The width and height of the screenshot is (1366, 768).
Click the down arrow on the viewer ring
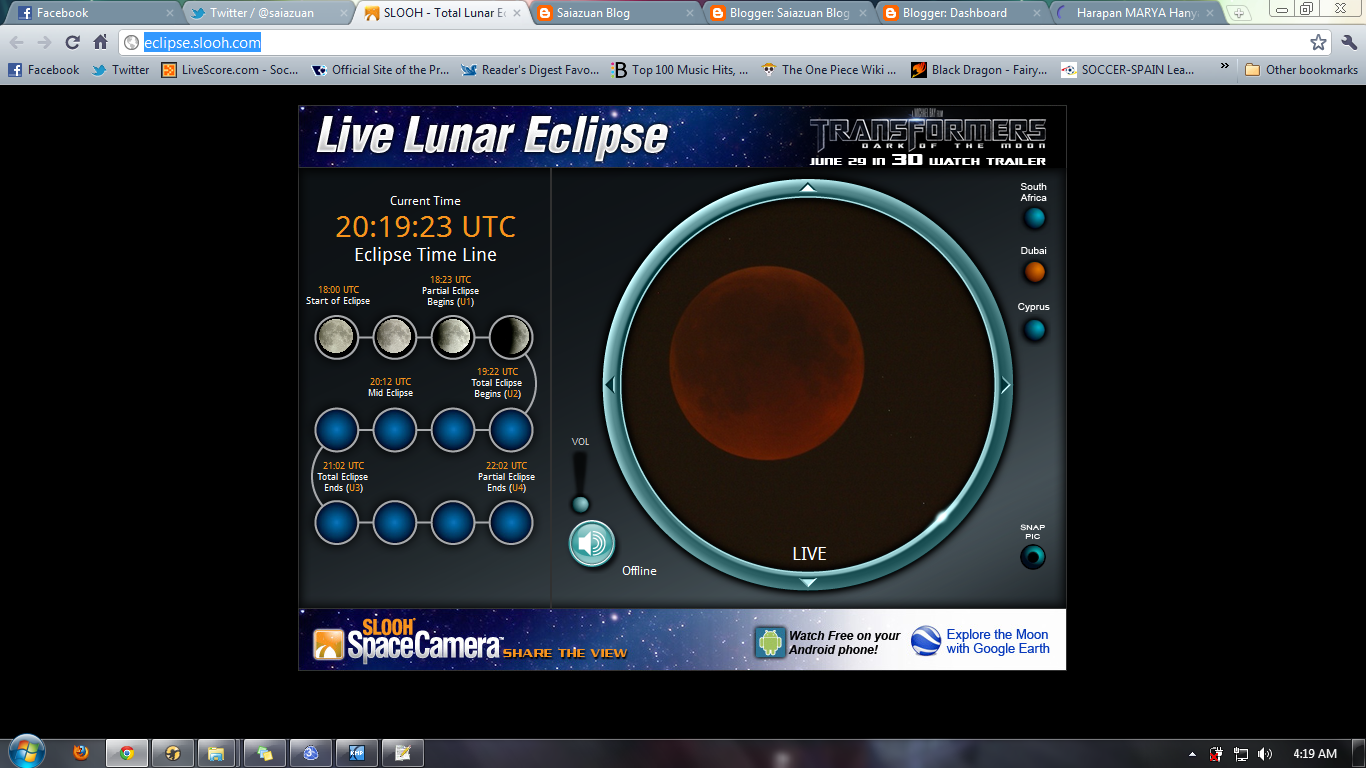point(809,582)
